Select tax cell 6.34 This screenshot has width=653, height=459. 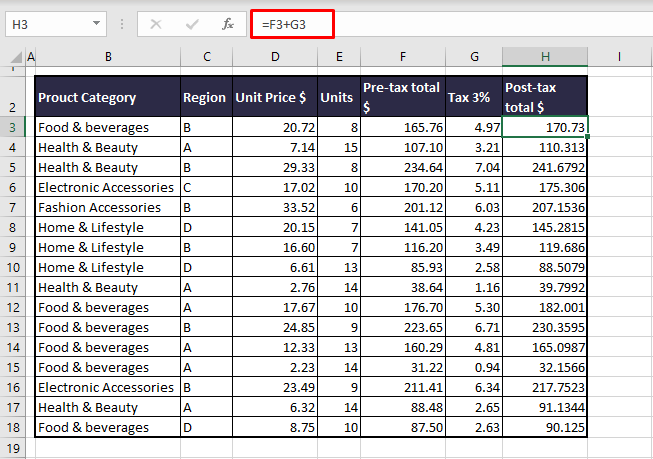pos(474,387)
